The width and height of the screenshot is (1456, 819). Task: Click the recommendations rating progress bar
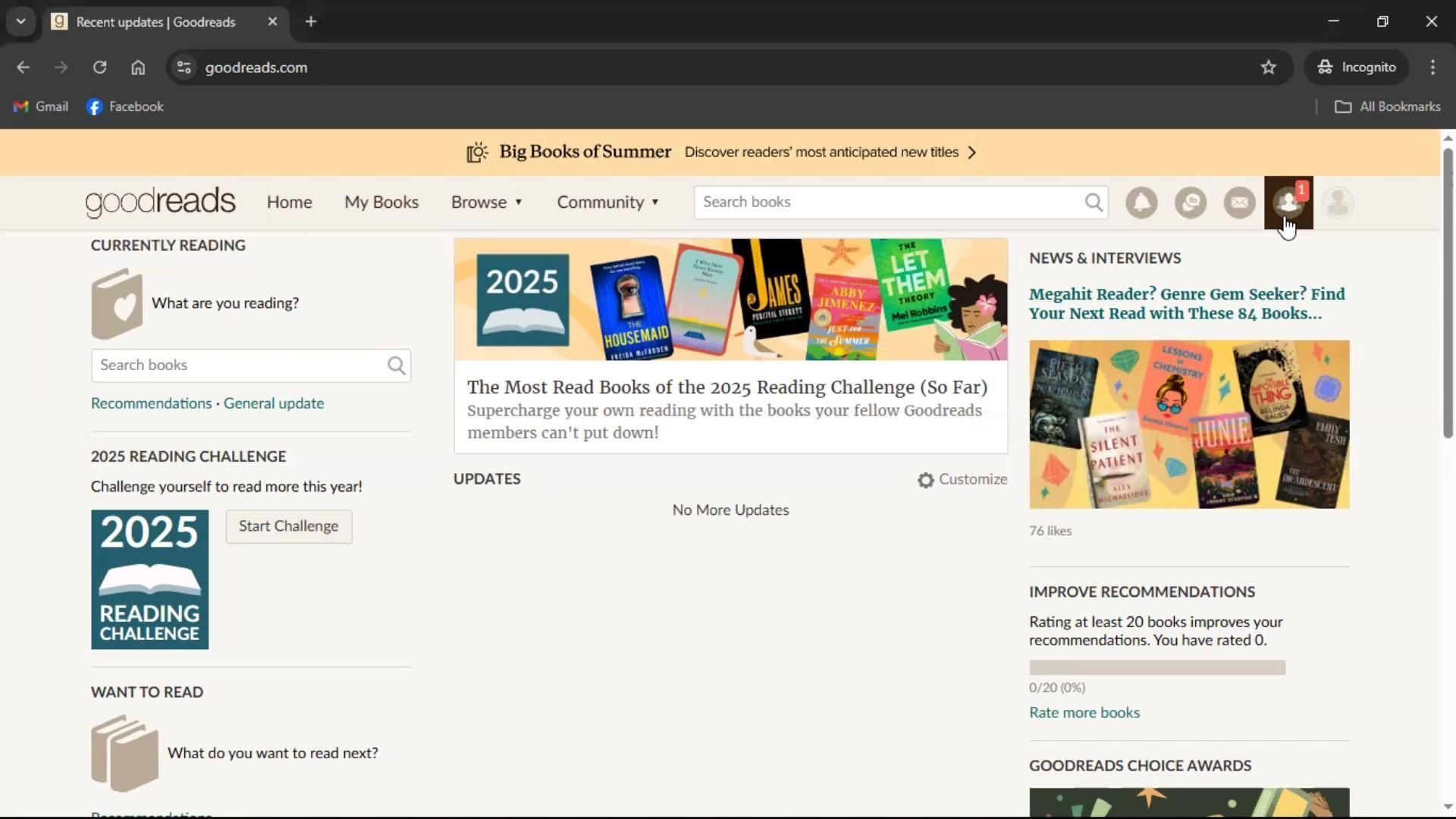click(1156, 667)
